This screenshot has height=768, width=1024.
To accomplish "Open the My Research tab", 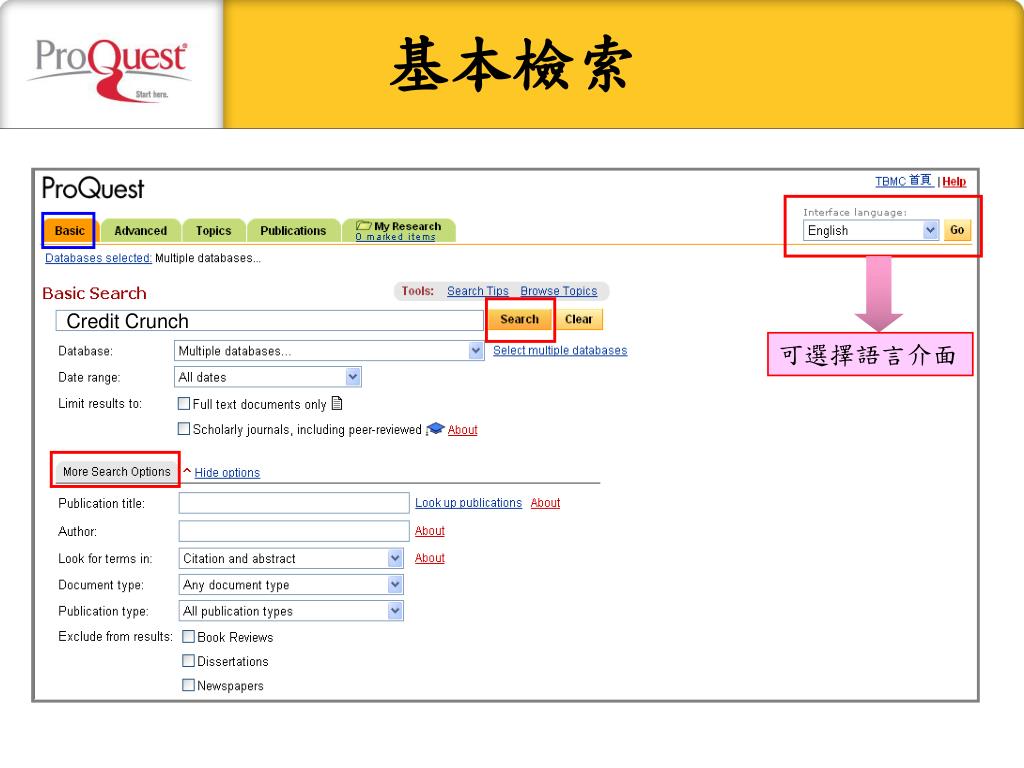I will point(399,231).
